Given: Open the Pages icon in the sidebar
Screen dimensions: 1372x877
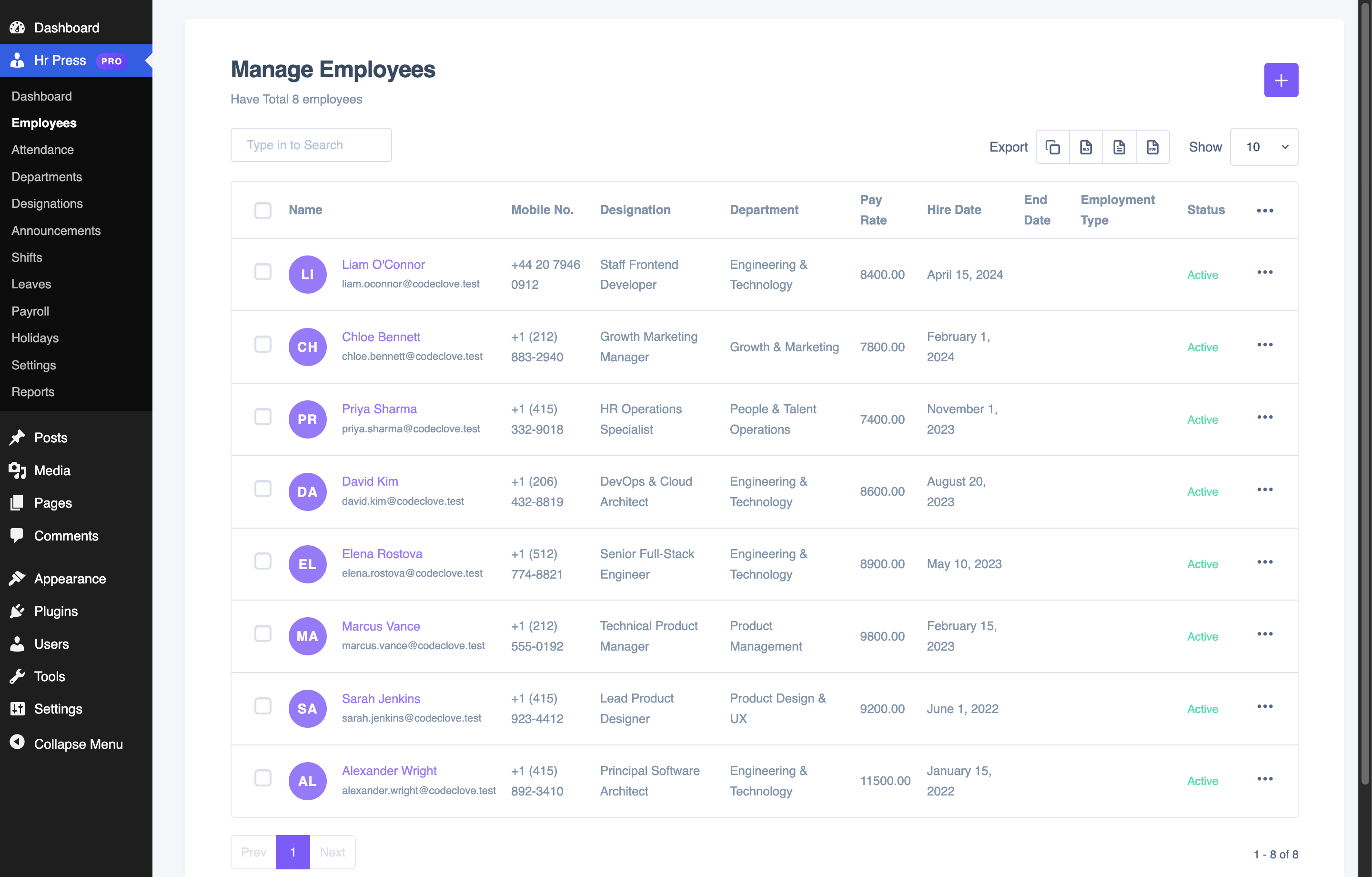Looking at the screenshot, I should [17, 503].
